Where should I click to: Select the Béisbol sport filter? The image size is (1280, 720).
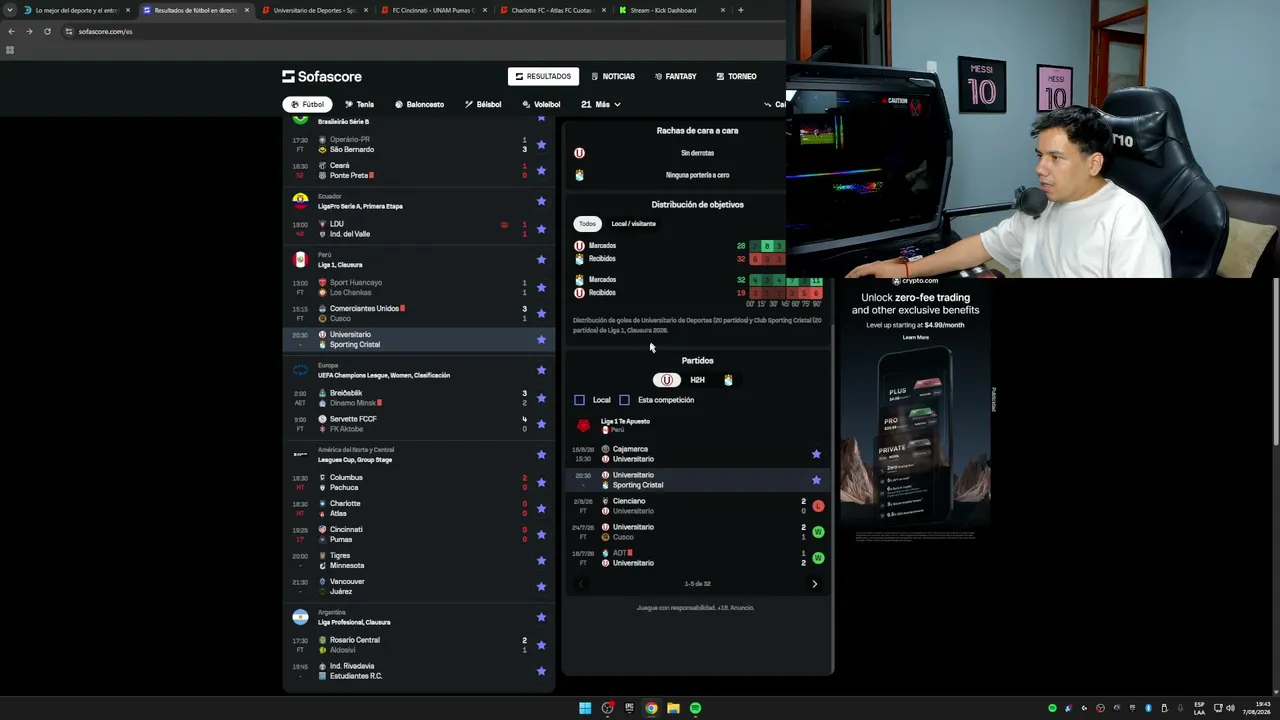(483, 104)
